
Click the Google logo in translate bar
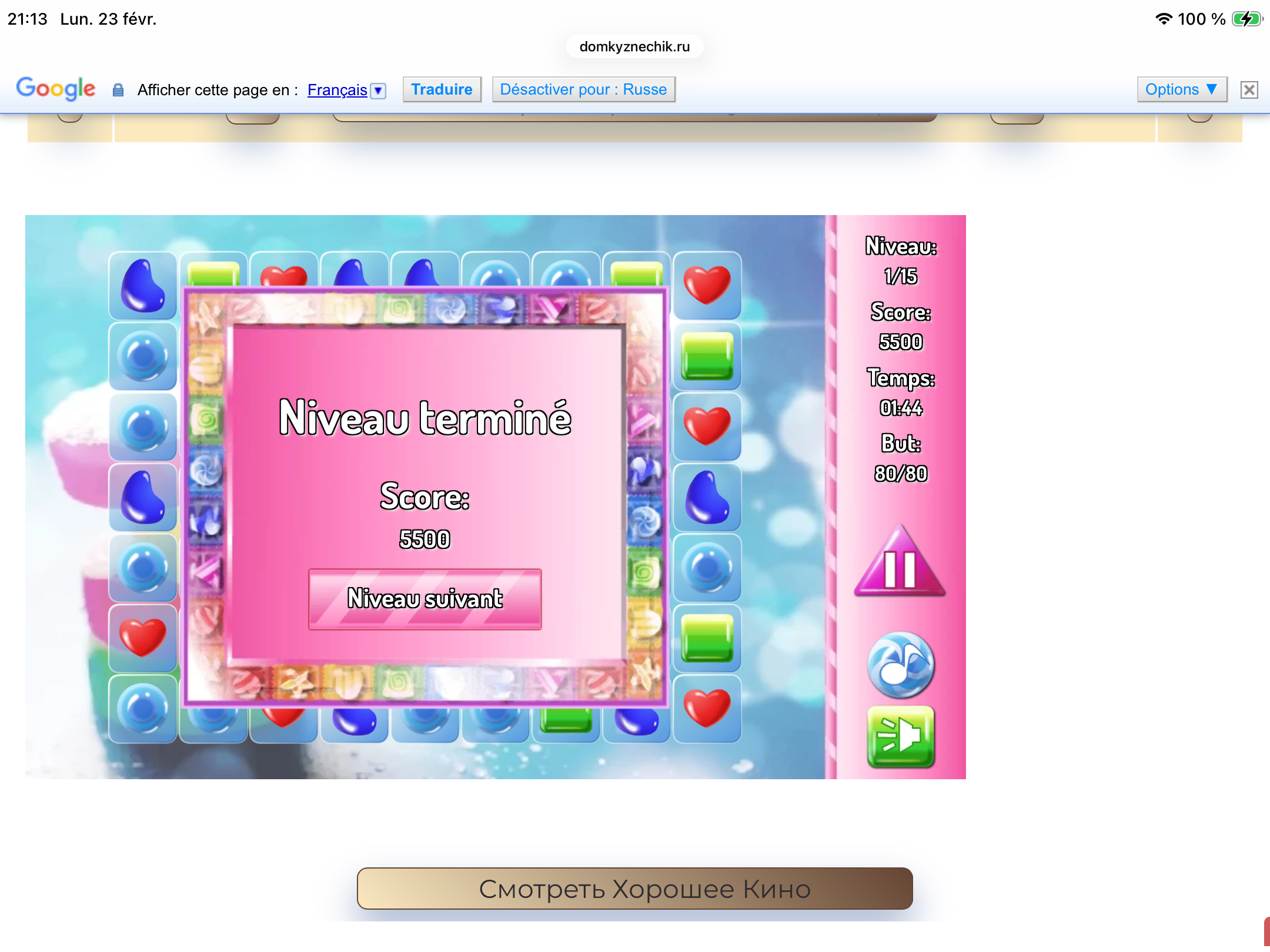(55, 89)
